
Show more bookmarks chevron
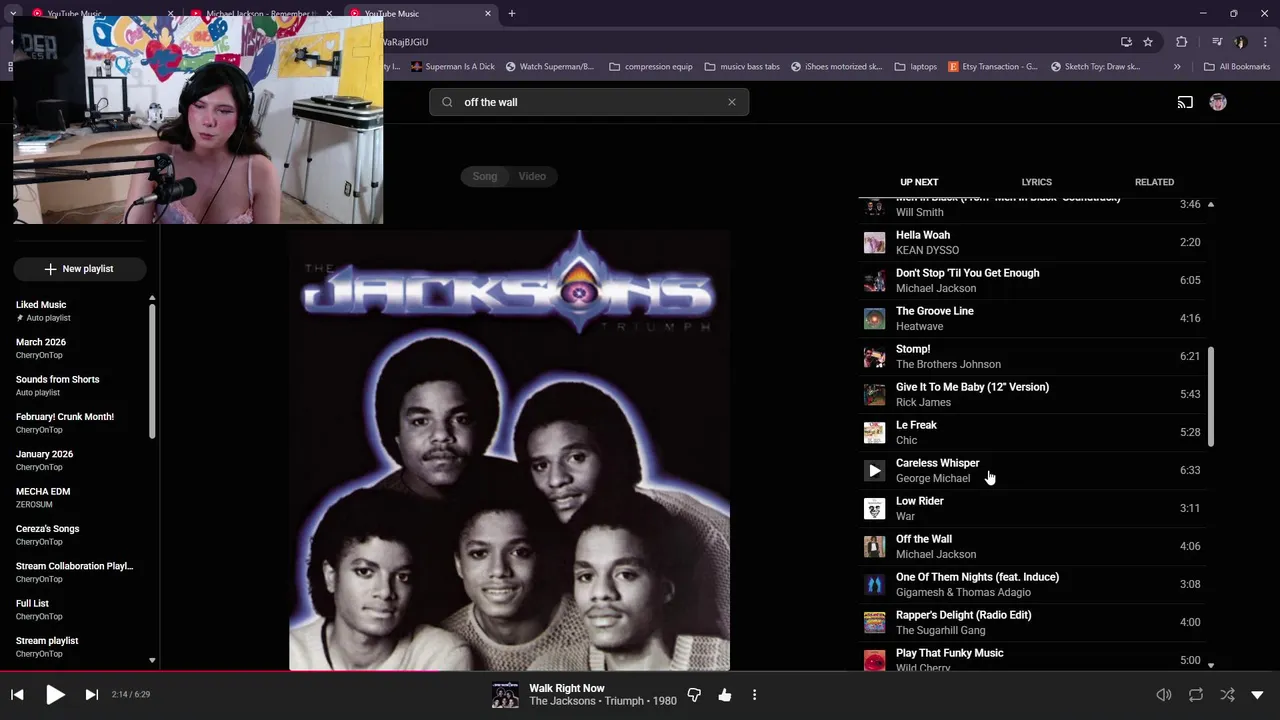pyautogui.click(x=1177, y=67)
